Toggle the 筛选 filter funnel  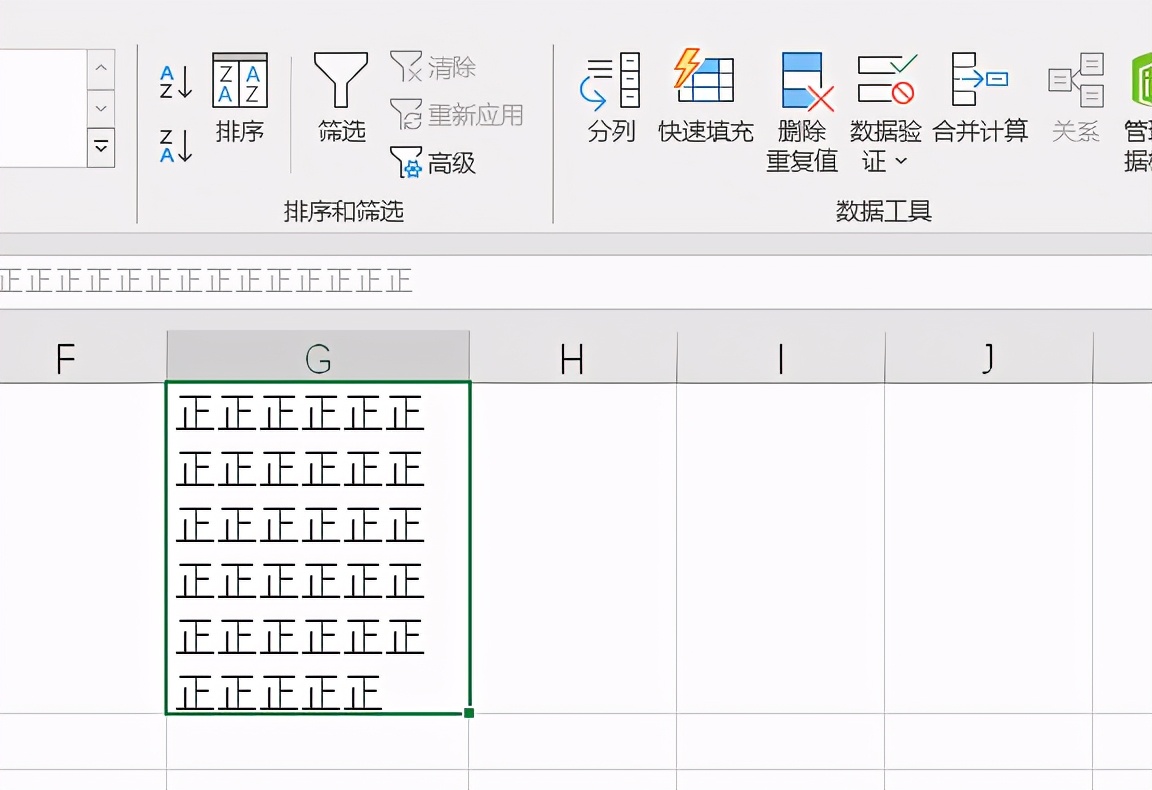tap(341, 98)
